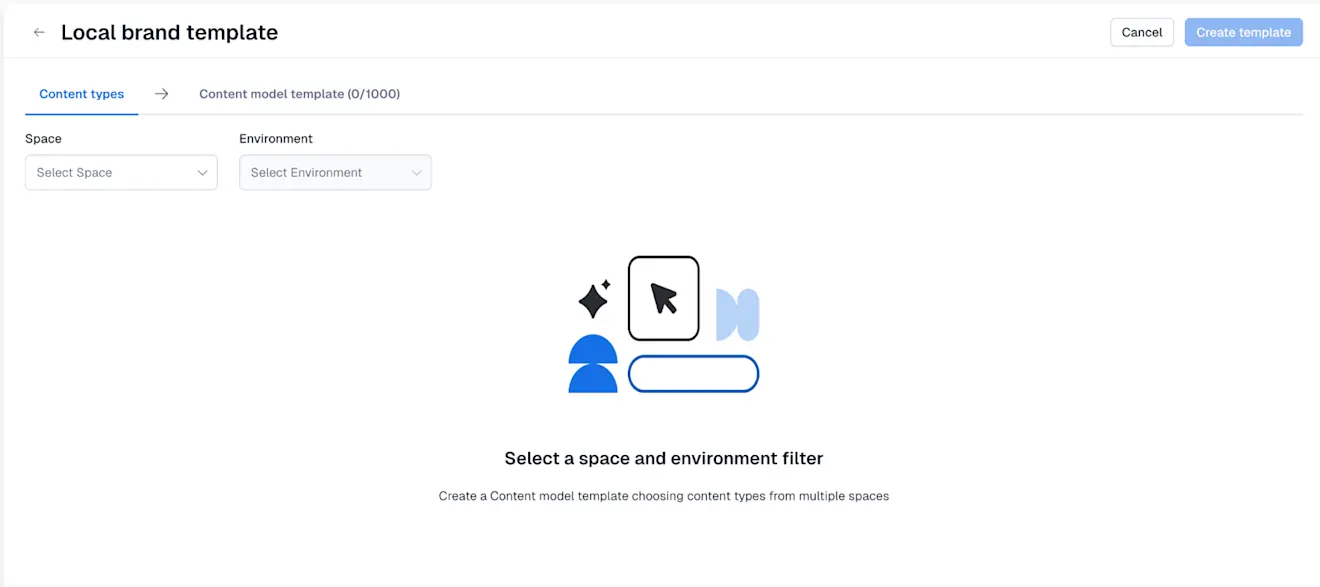The image size is (1320, 587).
Task: Click the sparkle icon in the illustration
Action: click(x=593, y=298)
